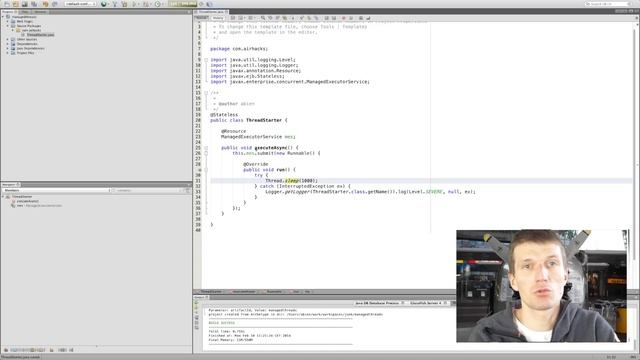
Task: Switch to the Projects tab
Action: 8,12
